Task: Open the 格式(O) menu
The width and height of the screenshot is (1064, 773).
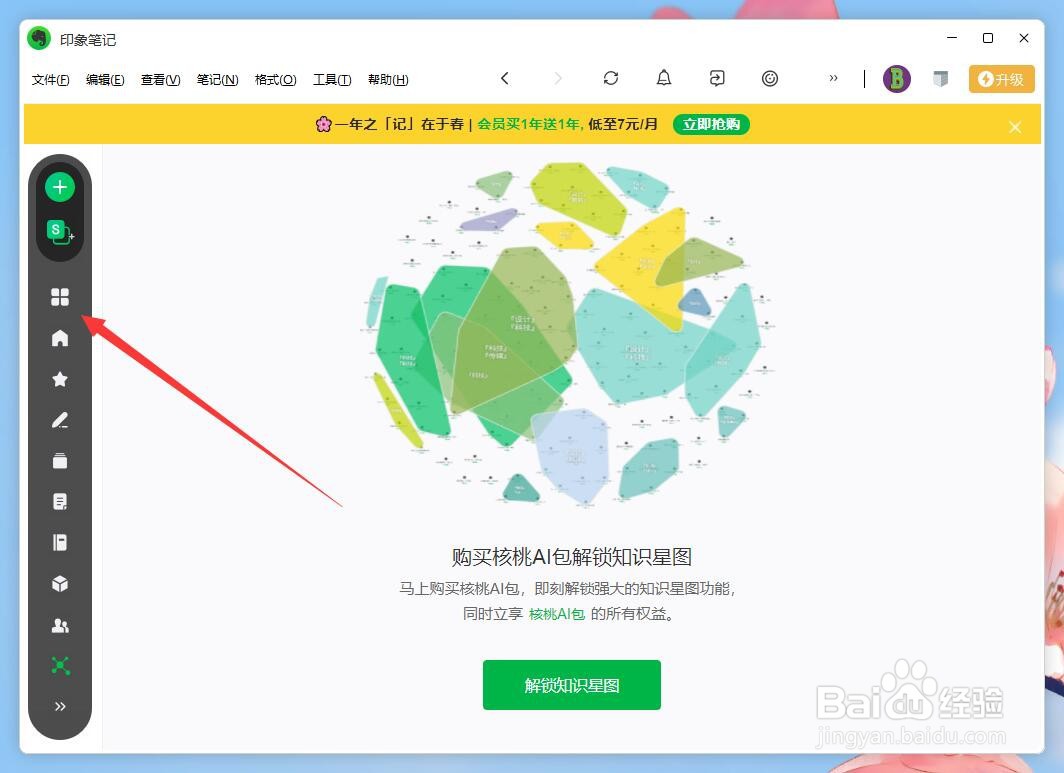Action: click(x=275, y=80)
